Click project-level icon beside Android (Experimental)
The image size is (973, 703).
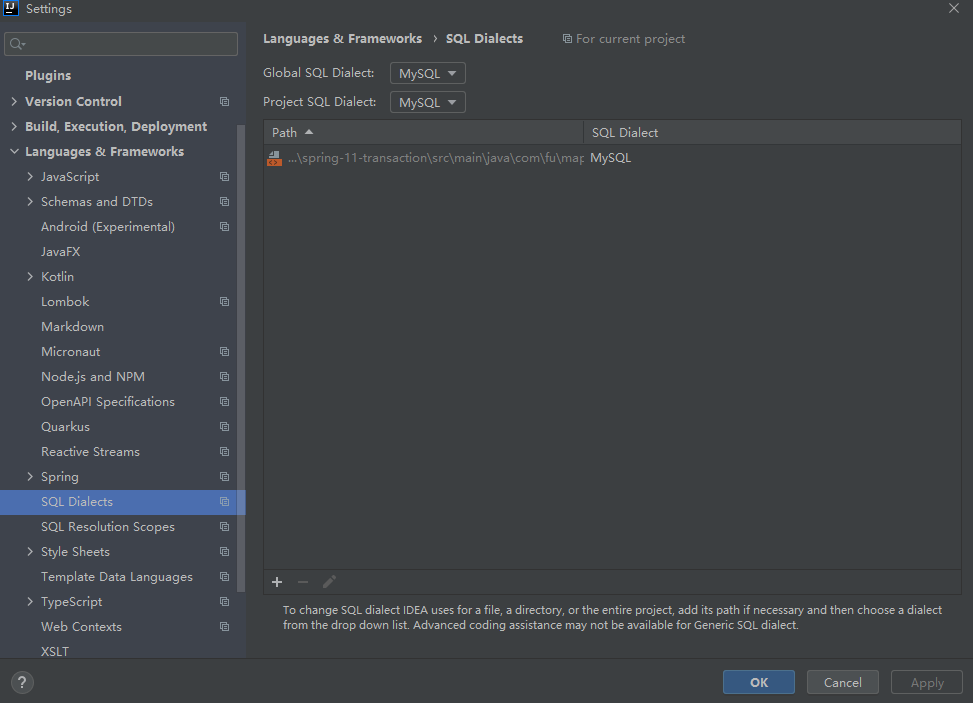pos(225,226)
